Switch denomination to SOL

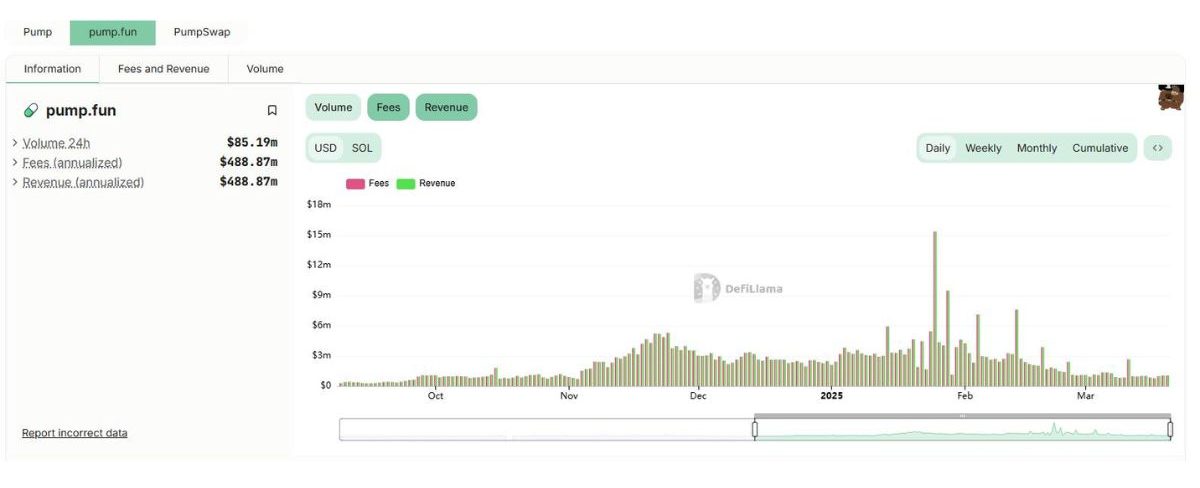[x=362, y=148]
